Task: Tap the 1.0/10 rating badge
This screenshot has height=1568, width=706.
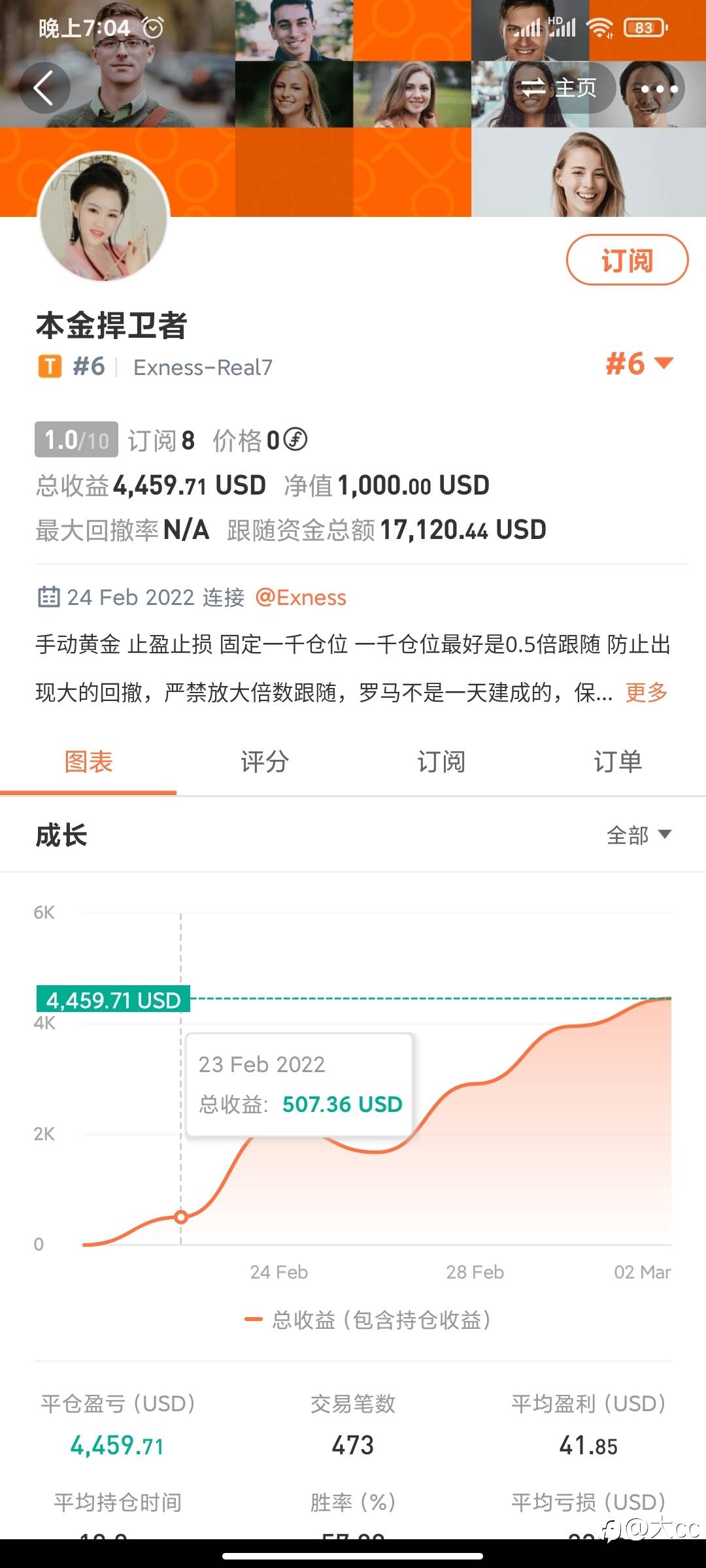Action: pos(76,440)
